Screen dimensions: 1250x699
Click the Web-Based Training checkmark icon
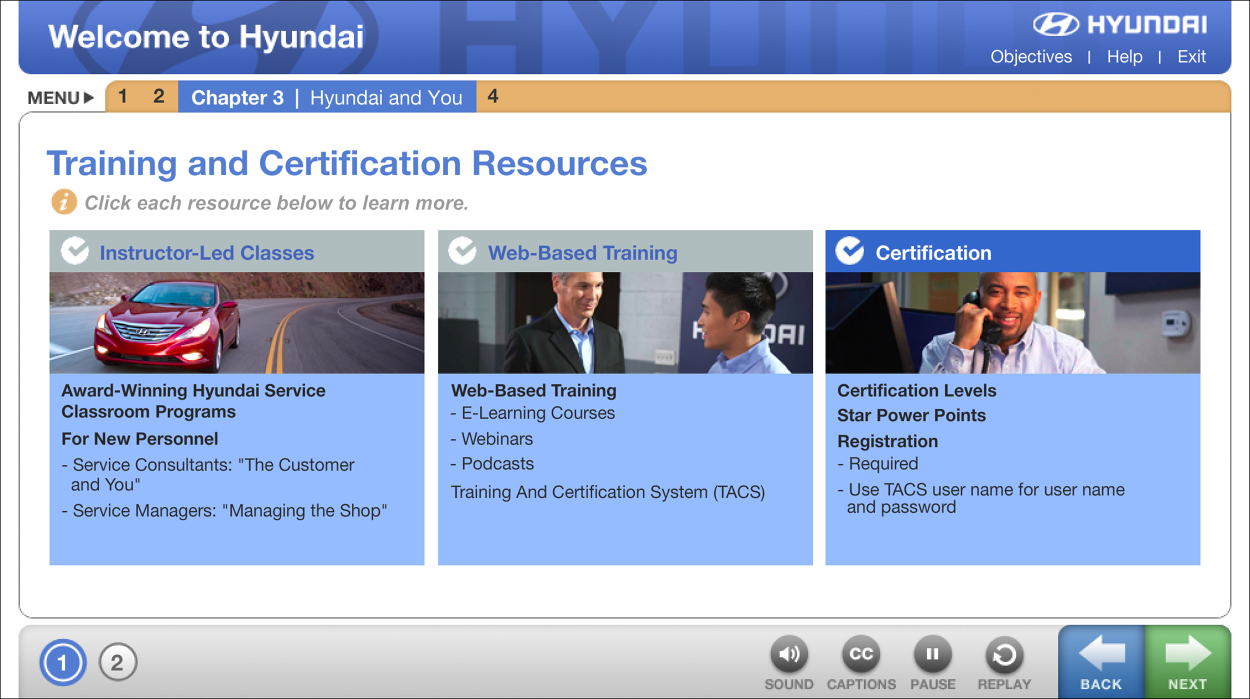tap(462, 251)
